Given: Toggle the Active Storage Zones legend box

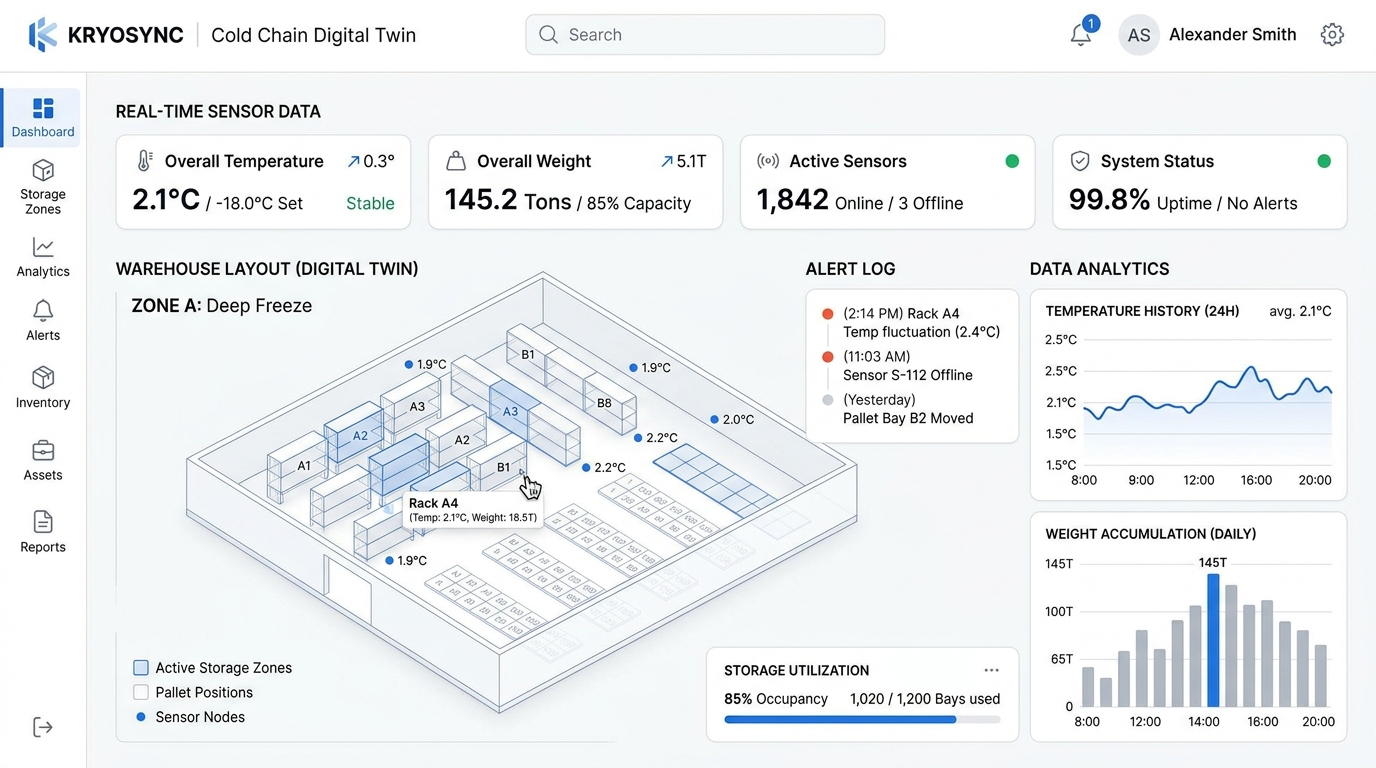Looking at the screenshot, I should coord(141,668).
